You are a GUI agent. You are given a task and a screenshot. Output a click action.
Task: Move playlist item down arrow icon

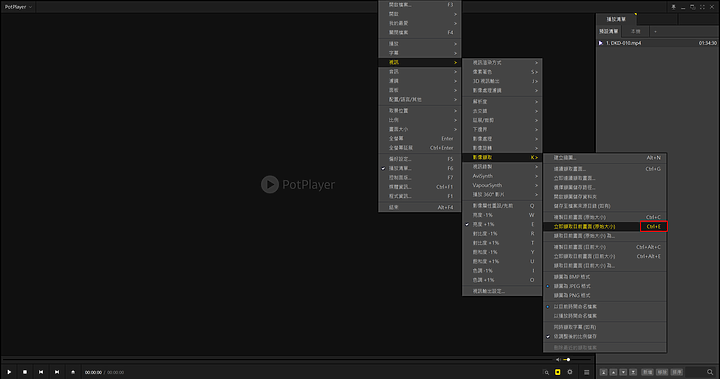pos(623,372)
